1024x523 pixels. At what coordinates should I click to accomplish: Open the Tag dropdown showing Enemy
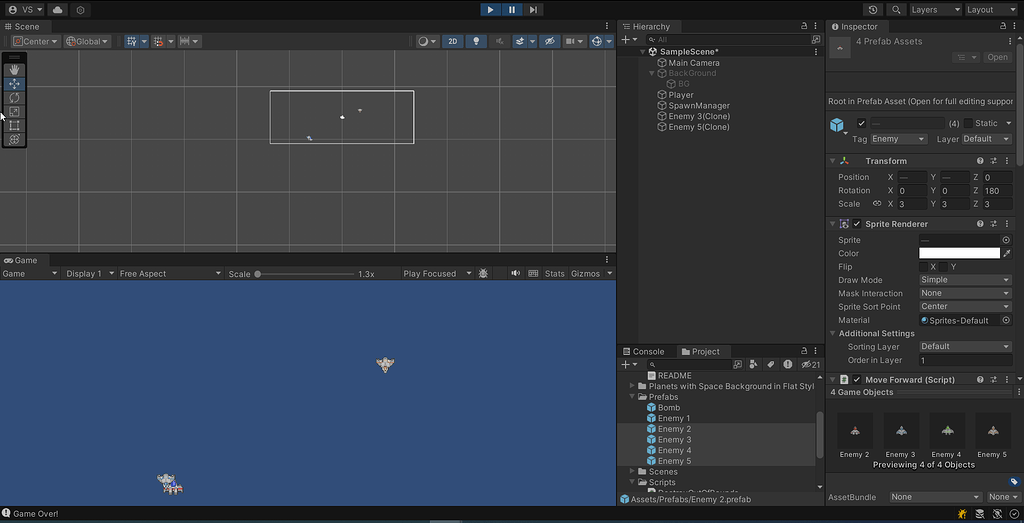click(x=899, y=139)
